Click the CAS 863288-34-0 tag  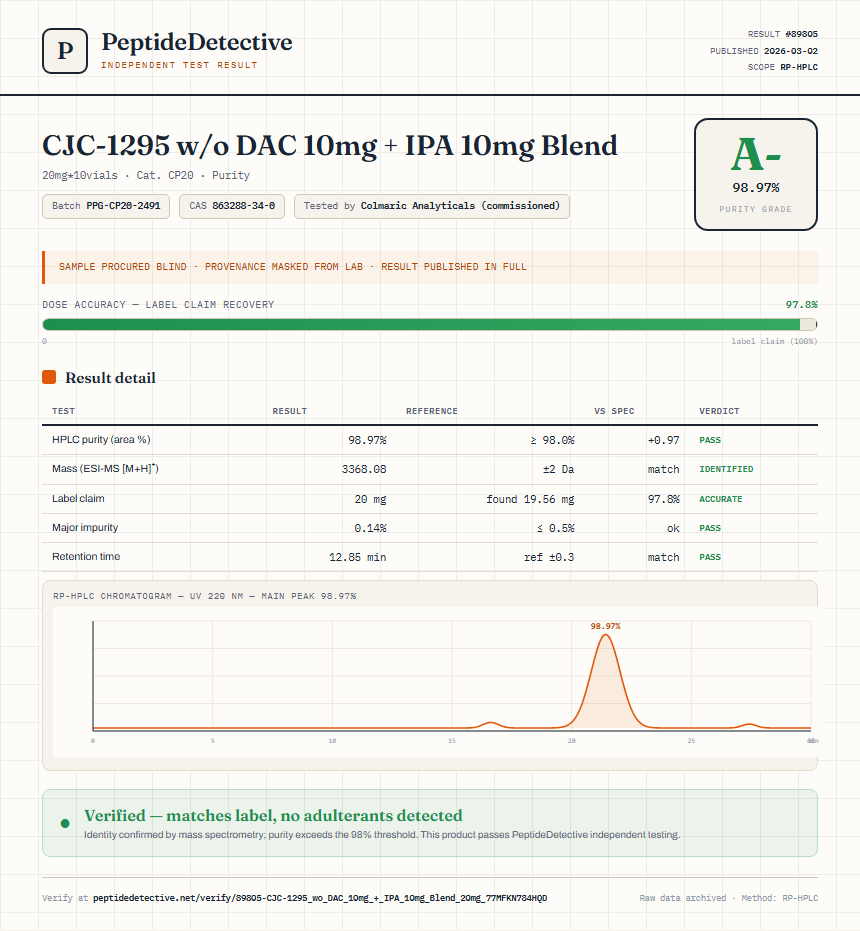pos(232,206)
